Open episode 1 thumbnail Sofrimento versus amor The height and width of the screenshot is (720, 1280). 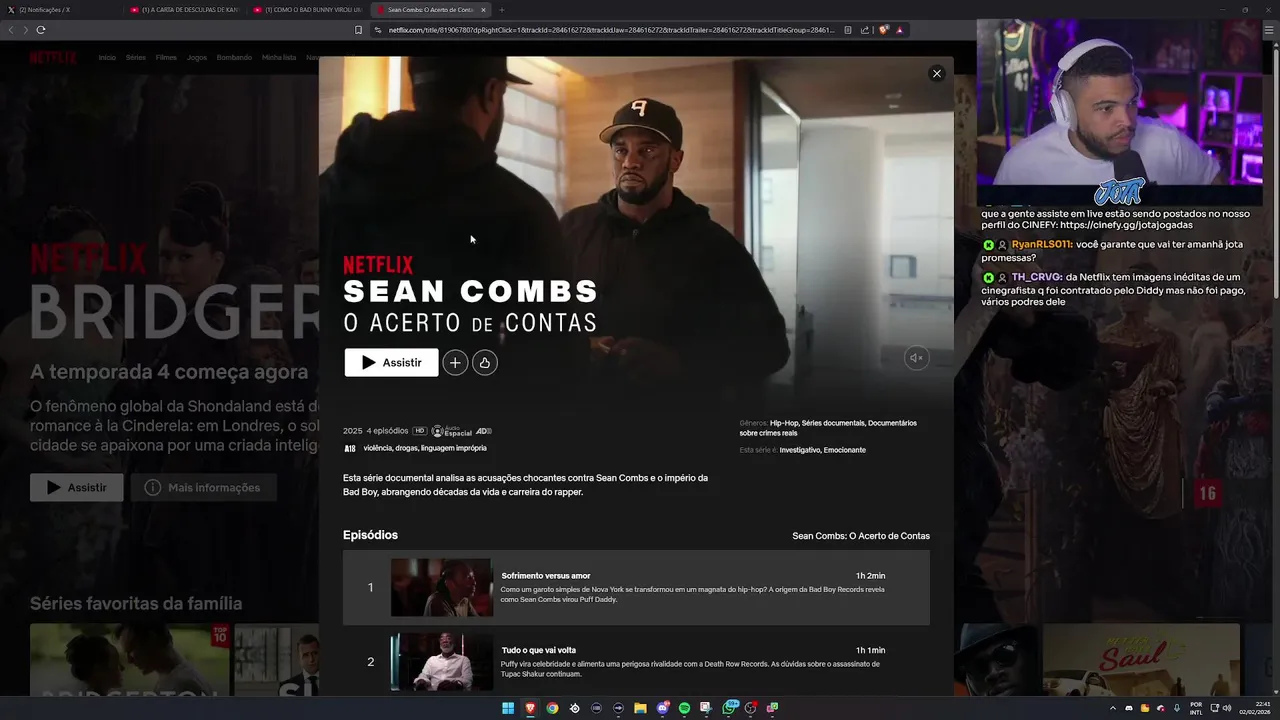pos(441,587)
